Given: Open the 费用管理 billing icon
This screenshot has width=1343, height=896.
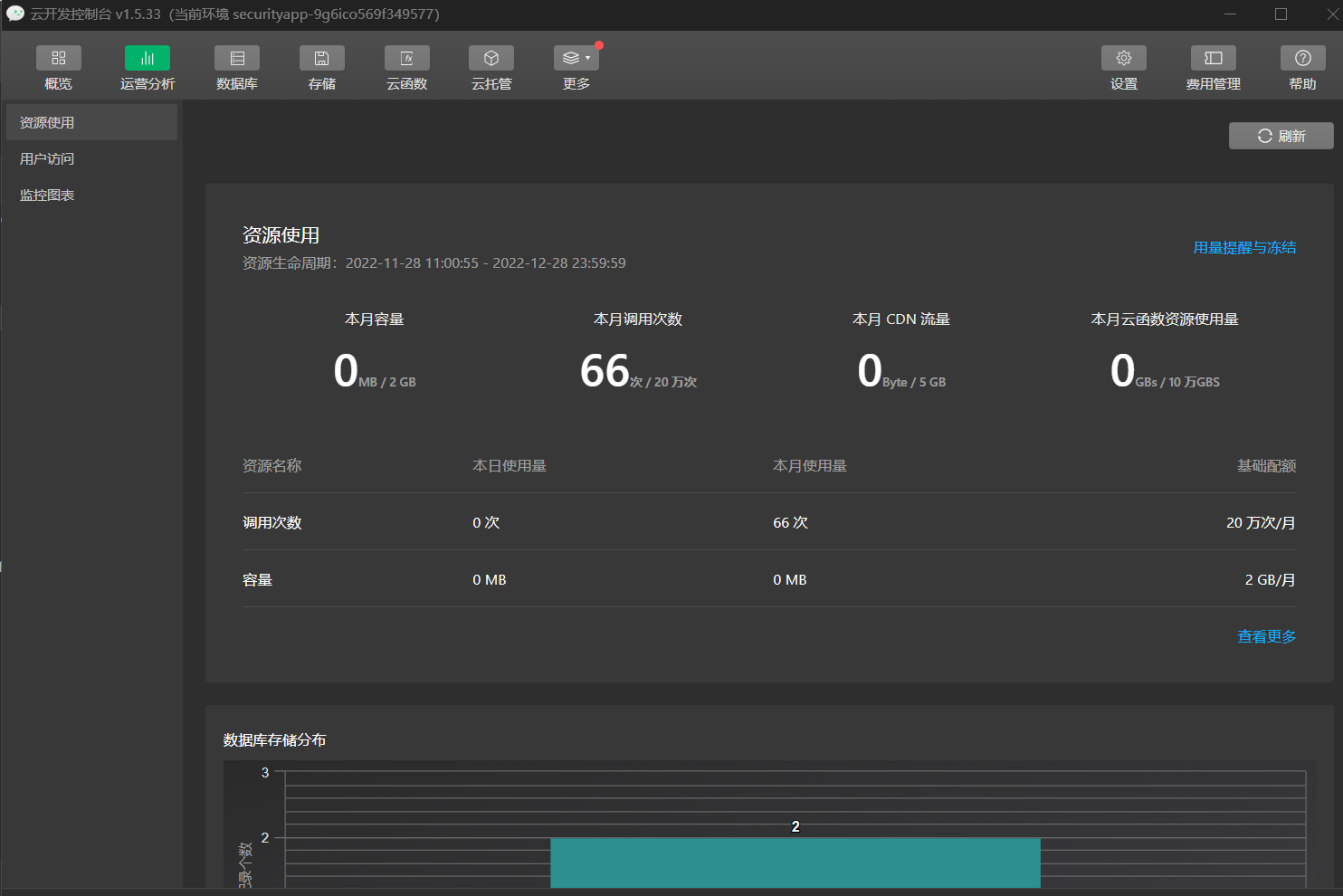Looking at the screenshot, I should click(x=1214, y=58).
